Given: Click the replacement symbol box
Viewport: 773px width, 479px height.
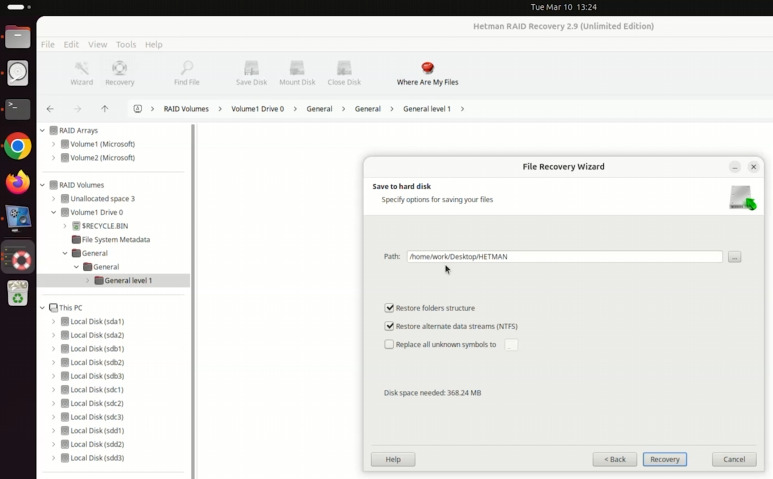Looking at the screenshot, I should (511, 345).
